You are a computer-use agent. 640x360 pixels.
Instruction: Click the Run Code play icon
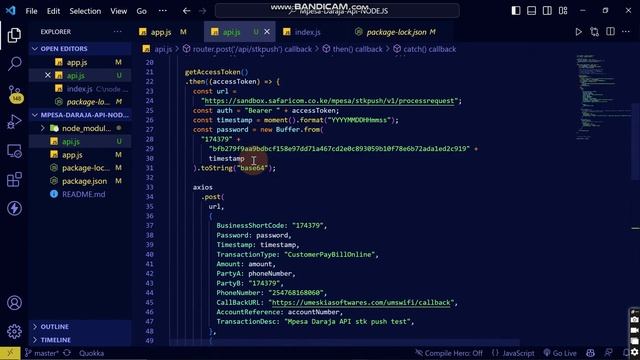pos(578,32)
